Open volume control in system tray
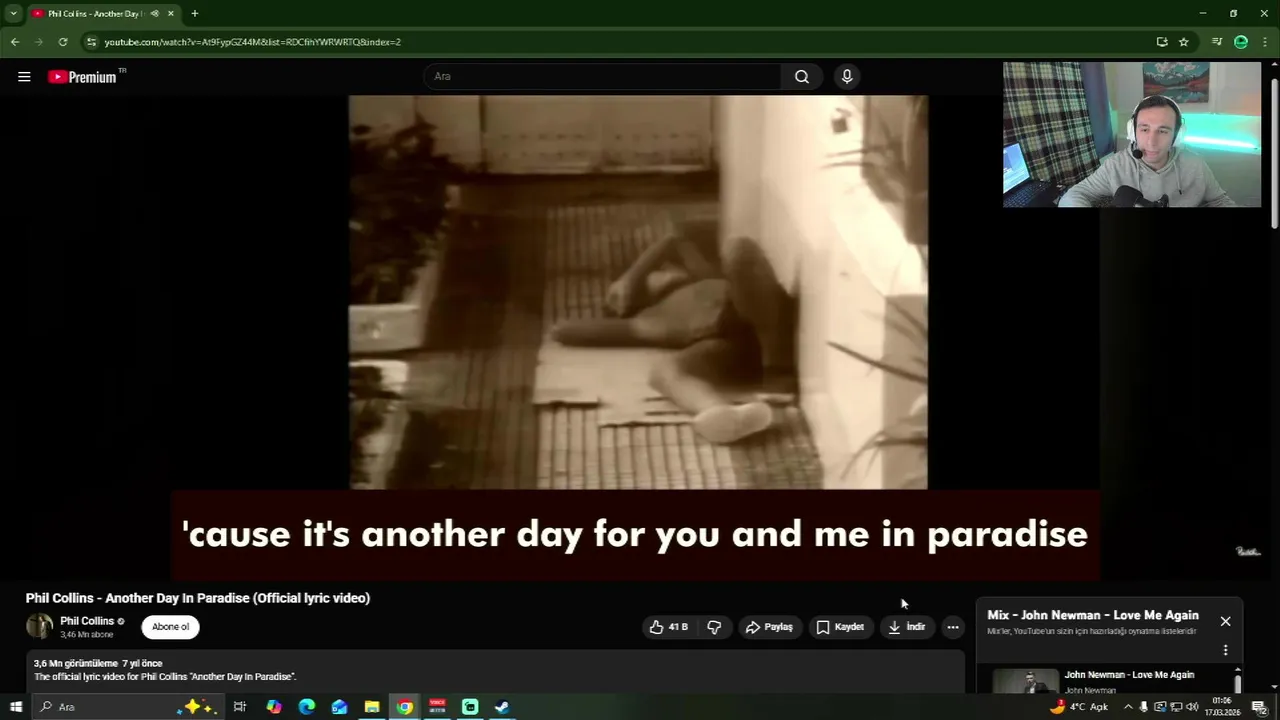Viewport: 1280px width, 720px height. tap(1192, 707)
